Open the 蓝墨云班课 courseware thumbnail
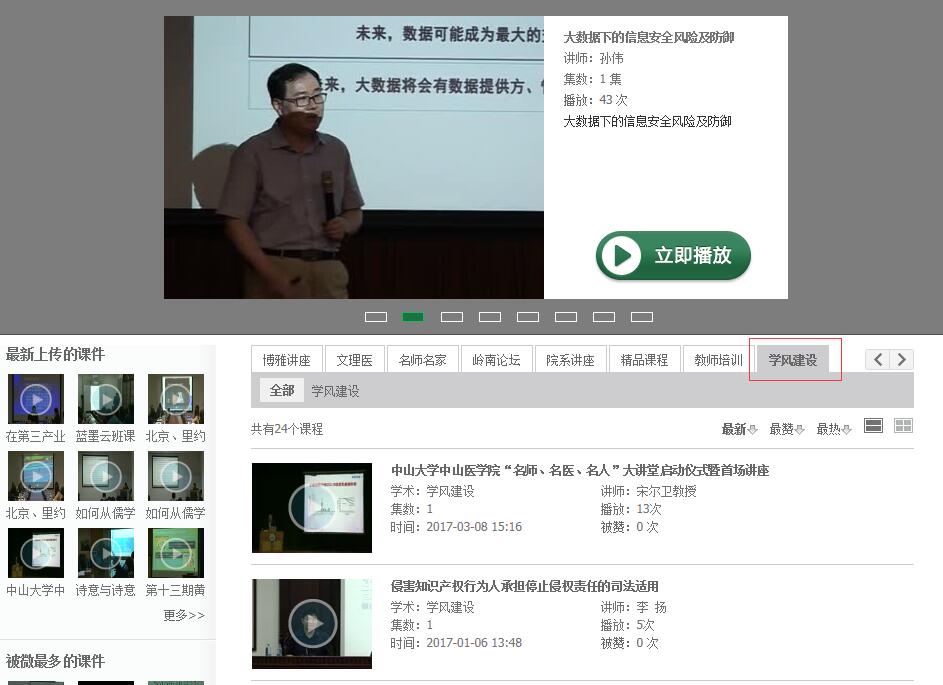 tap(106, 399)
